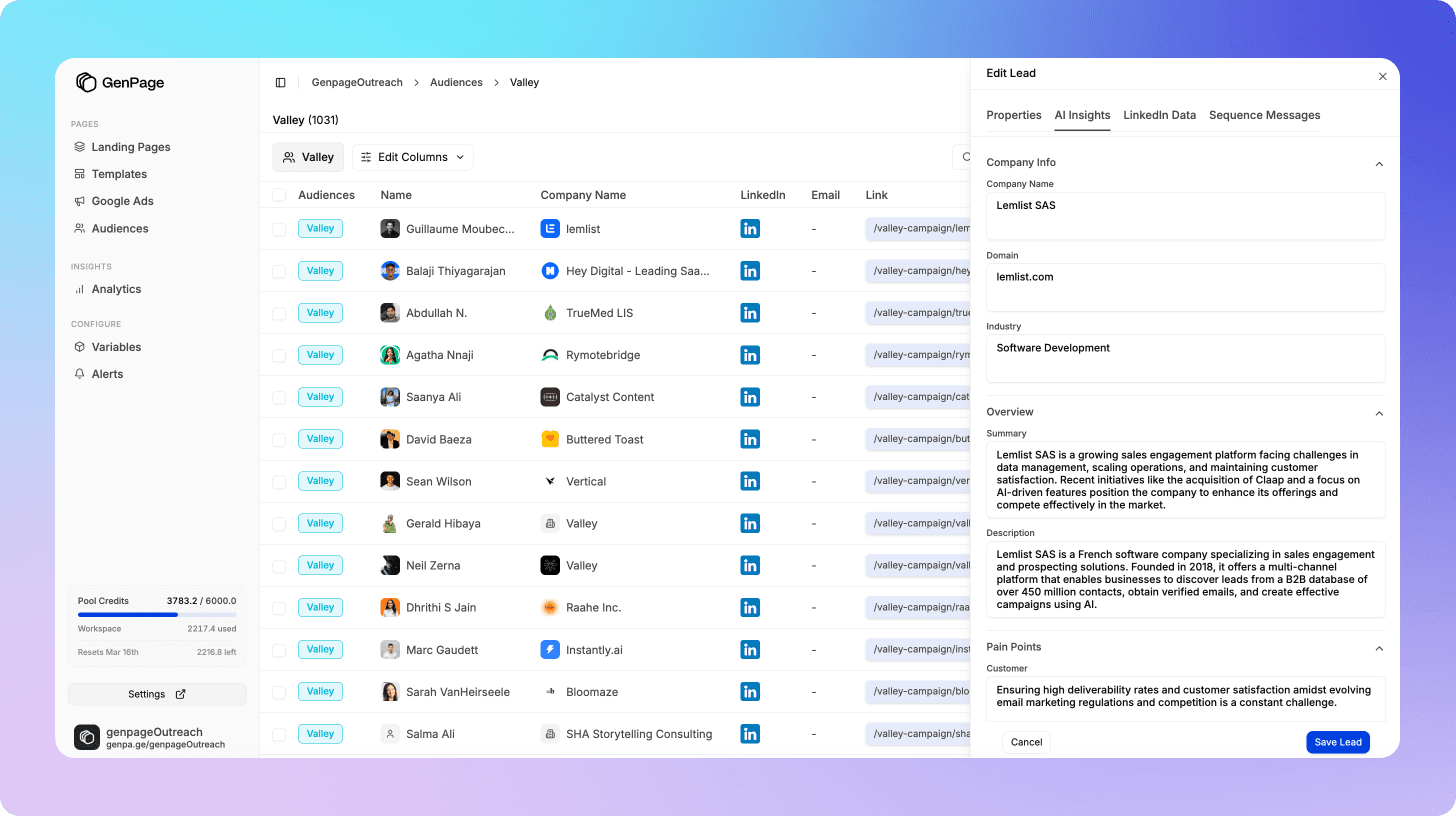The image size is (1456, 816).
Task: Open LinkedIn icon for Marc Gaudett
Action: (750, 650)
